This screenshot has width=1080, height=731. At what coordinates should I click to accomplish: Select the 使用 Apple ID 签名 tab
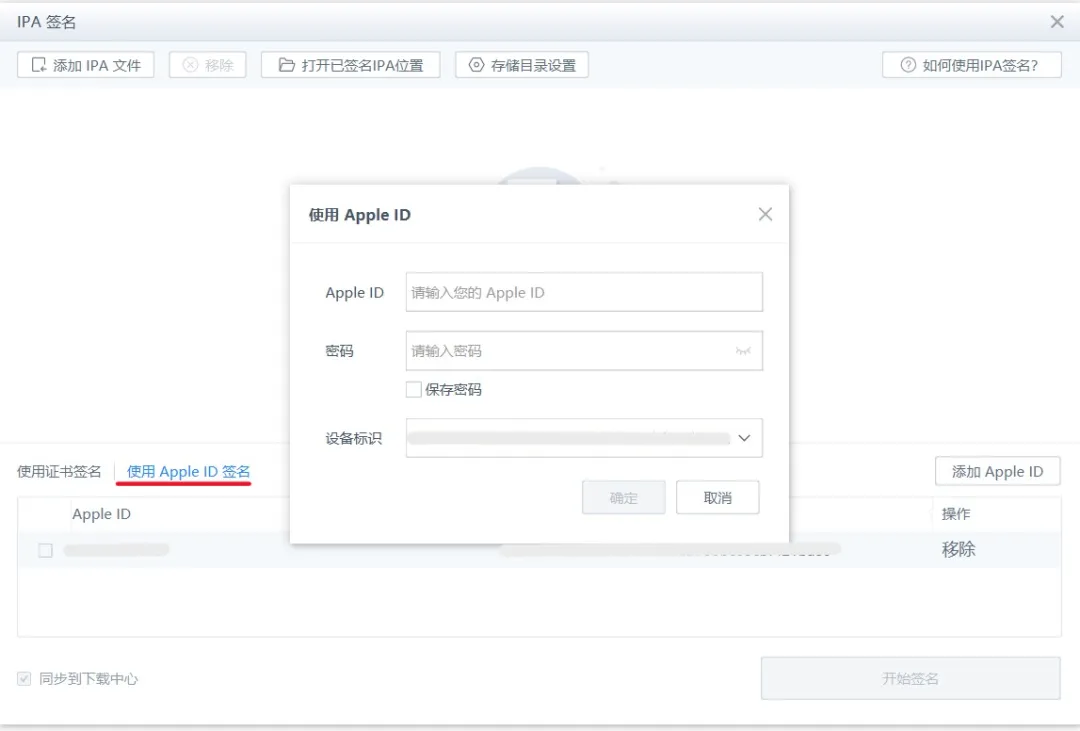click(x=188, y=471)
